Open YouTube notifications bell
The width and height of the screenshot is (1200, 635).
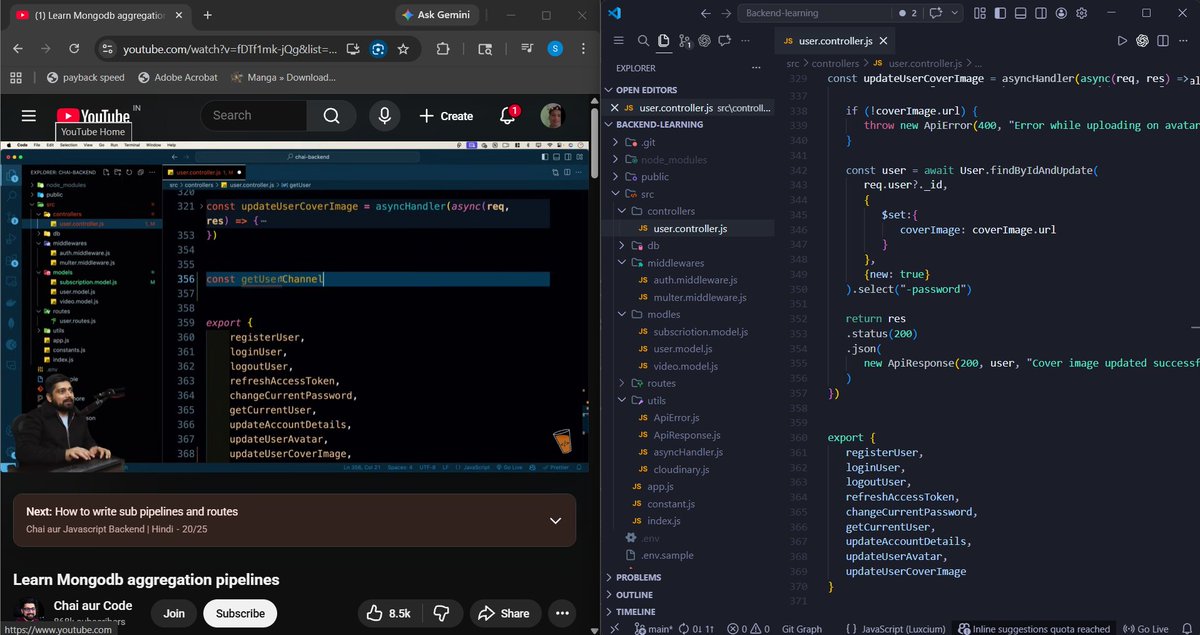pyautogui.click(x=508, y=116)
